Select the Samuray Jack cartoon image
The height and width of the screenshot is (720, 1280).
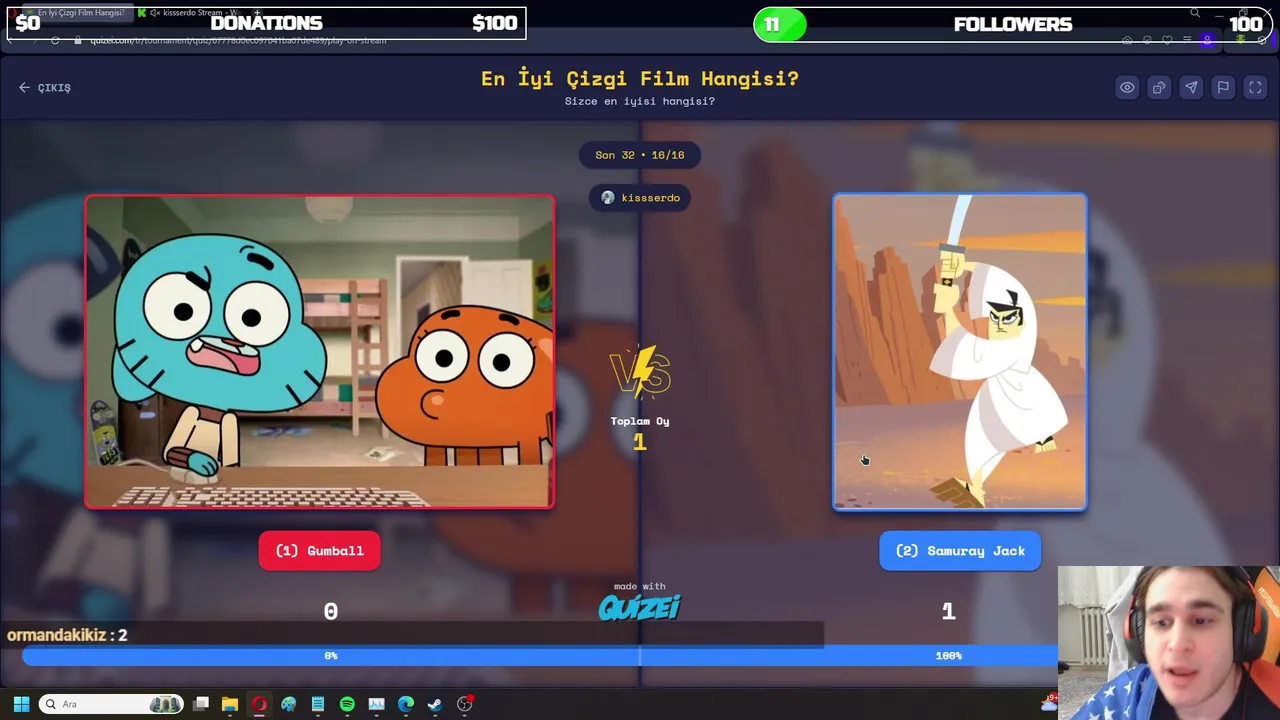960,352
